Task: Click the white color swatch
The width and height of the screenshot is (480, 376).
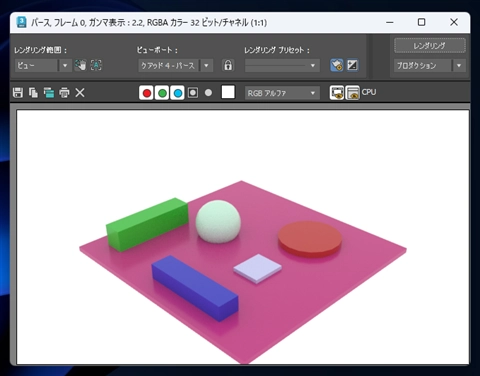Action: point(228,92)
